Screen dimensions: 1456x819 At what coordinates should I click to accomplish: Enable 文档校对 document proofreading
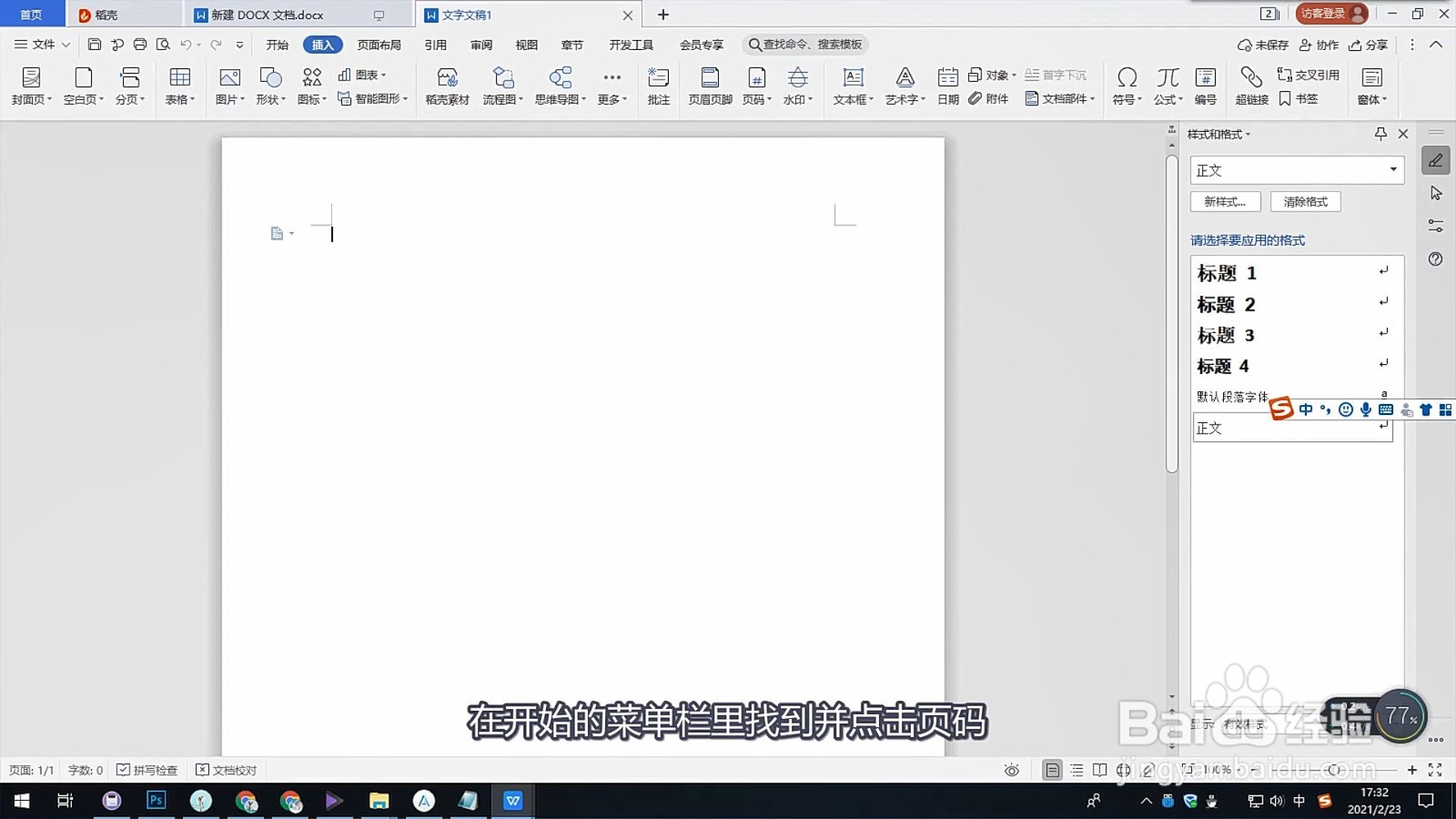click(x=226, y=769)
